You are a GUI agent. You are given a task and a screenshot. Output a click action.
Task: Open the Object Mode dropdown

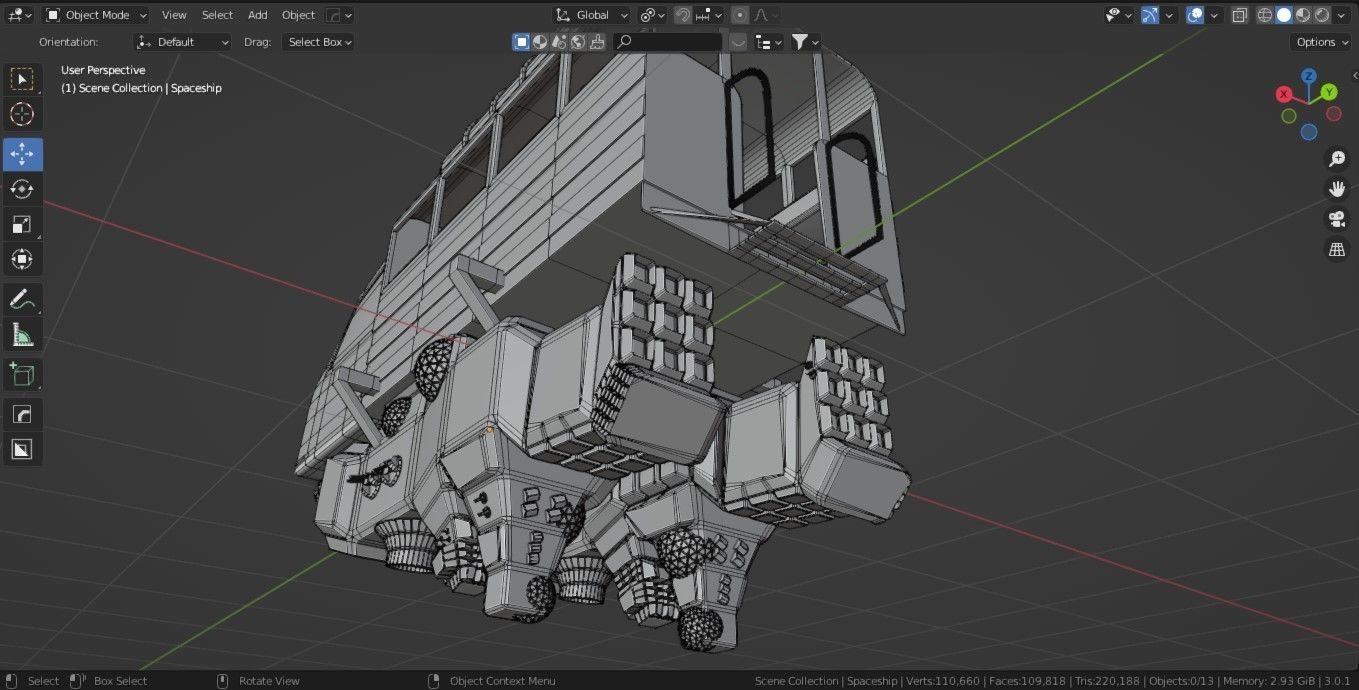[x=96, y=15]
